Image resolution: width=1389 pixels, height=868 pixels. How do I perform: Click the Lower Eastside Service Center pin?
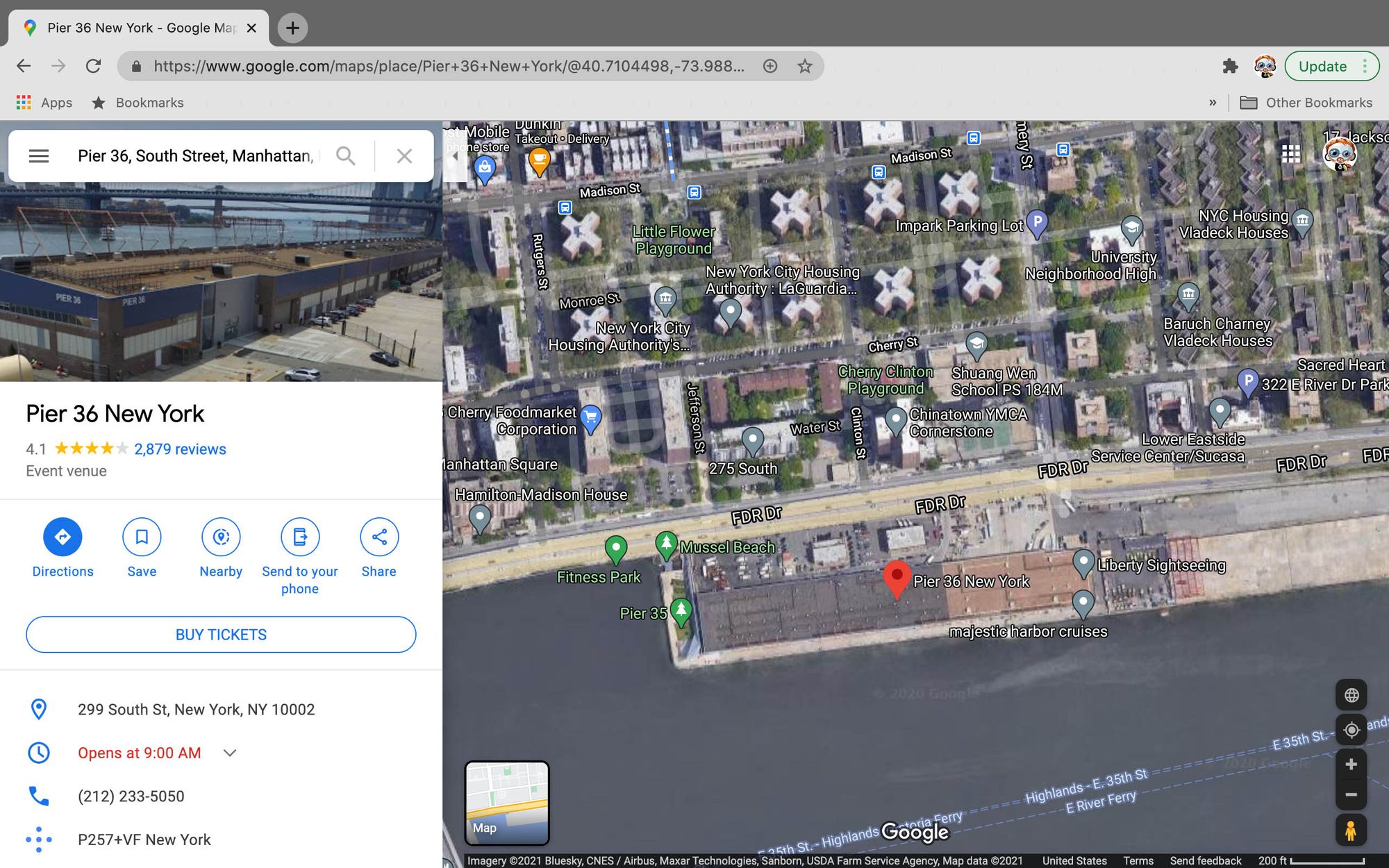point(1220,411)
